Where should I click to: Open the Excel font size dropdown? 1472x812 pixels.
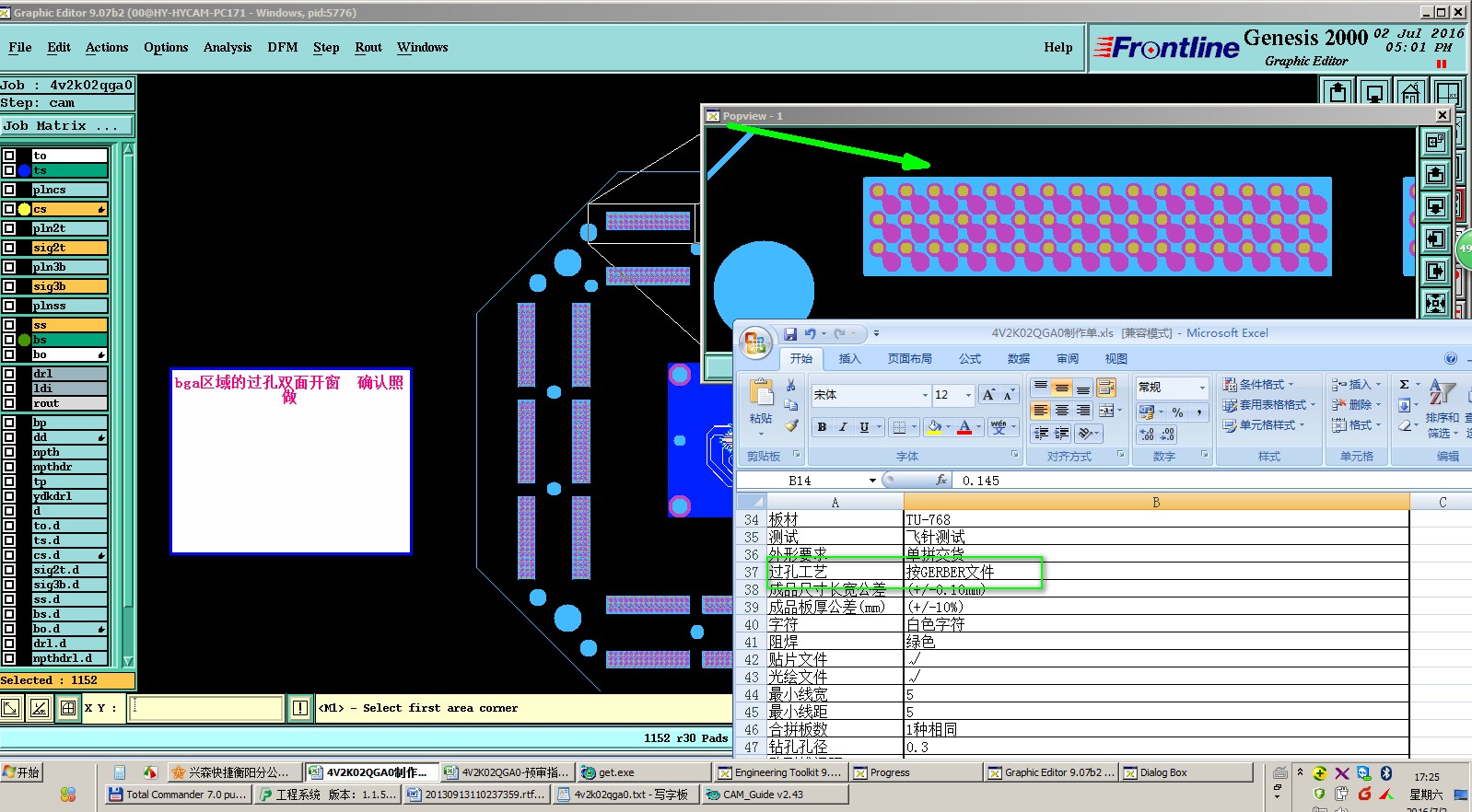click(x=968, y=395)
